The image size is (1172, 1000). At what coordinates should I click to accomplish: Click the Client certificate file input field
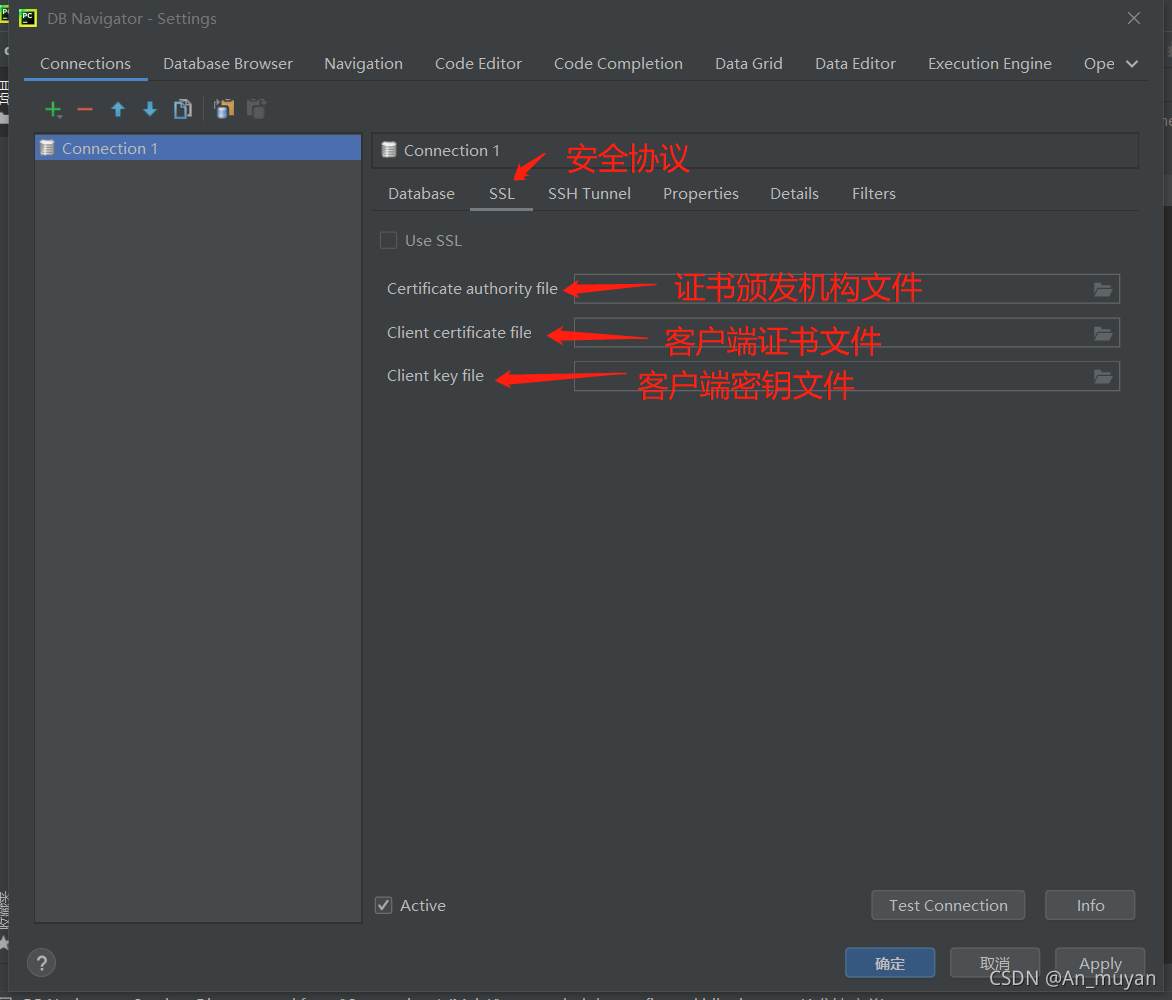(846, 333)
